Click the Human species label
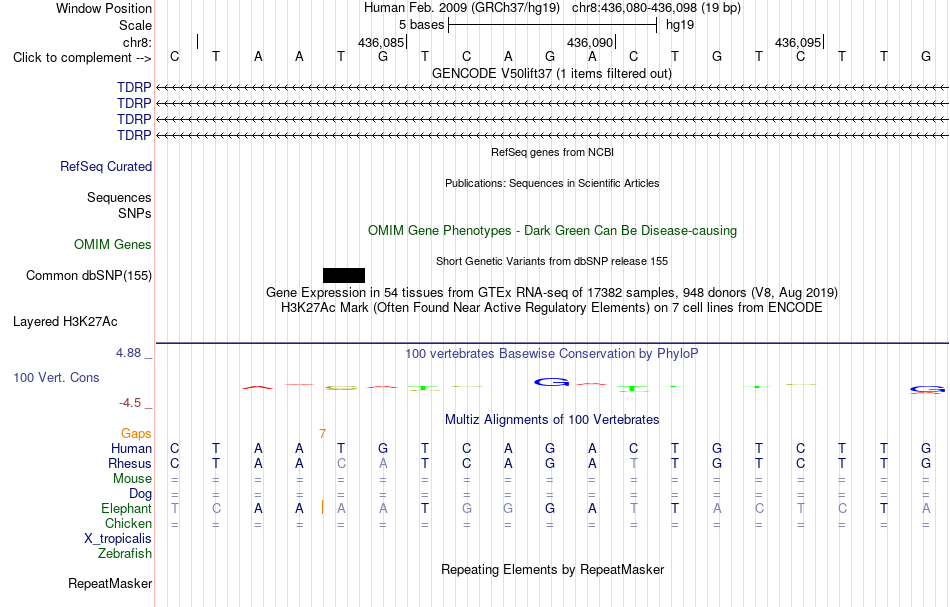The height and width of the screenshot is (607, 950). [131, 449]
